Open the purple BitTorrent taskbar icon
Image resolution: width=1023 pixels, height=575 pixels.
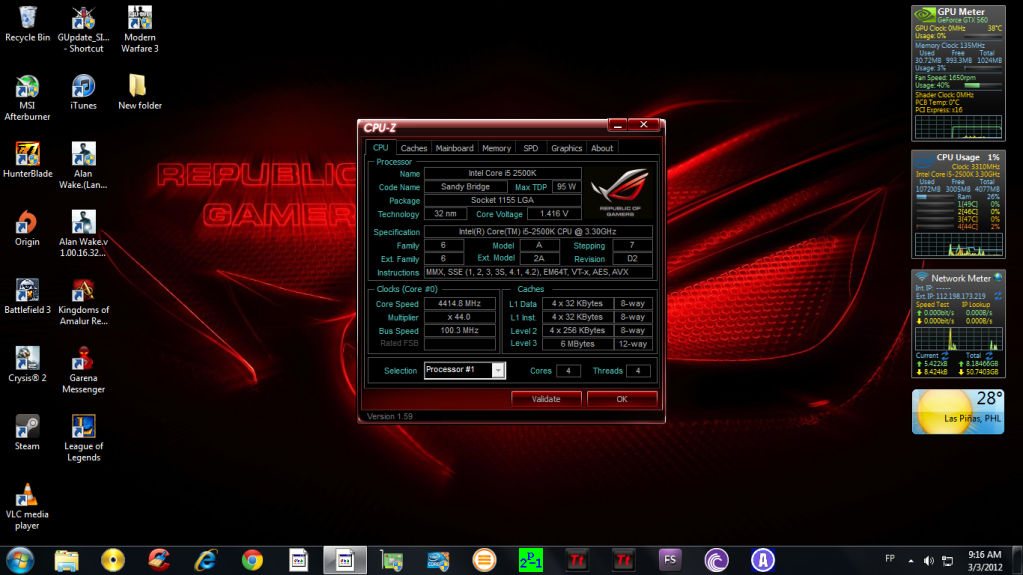716,560
